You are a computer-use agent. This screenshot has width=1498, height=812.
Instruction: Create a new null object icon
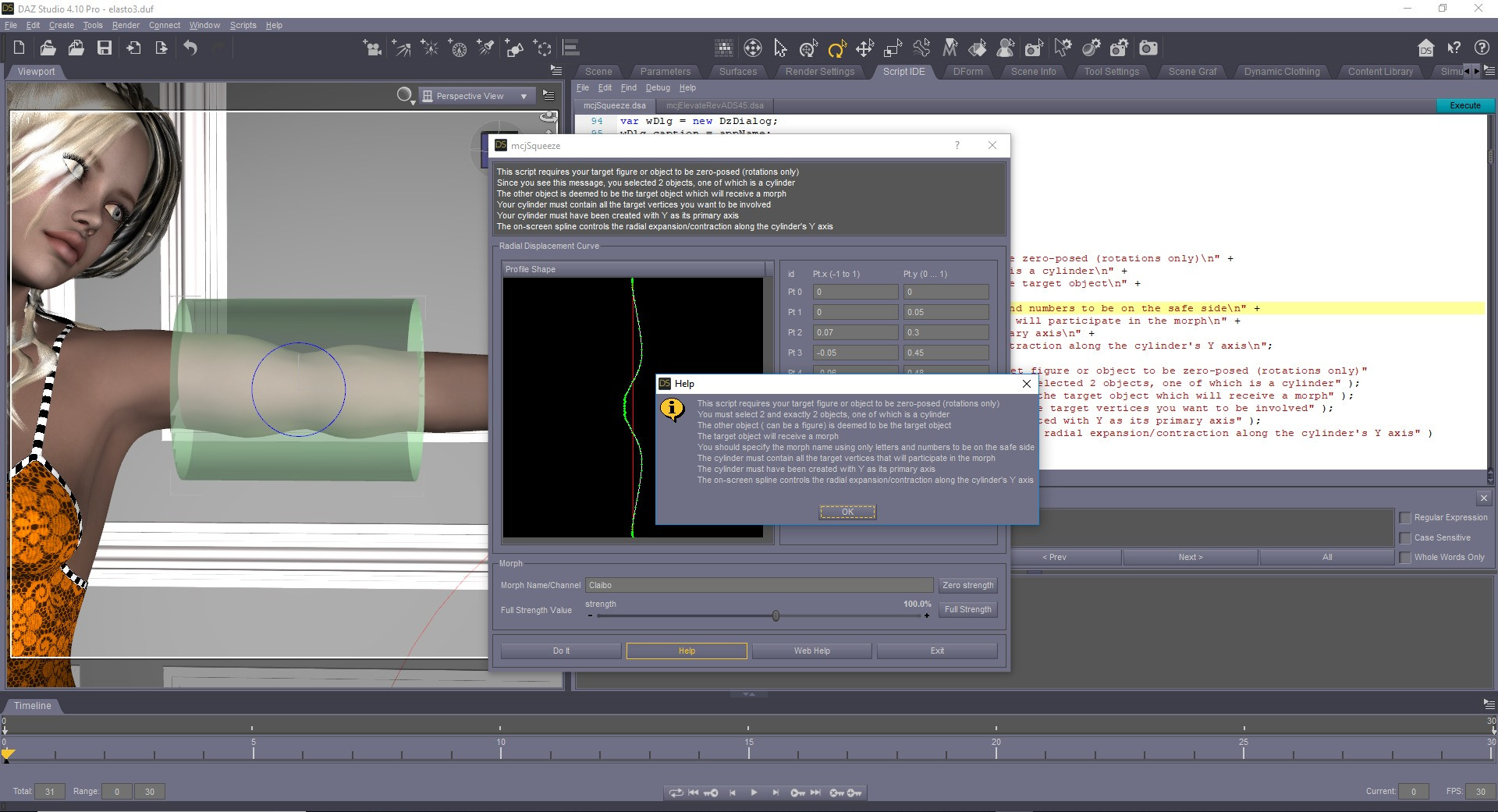coord(542,48)
